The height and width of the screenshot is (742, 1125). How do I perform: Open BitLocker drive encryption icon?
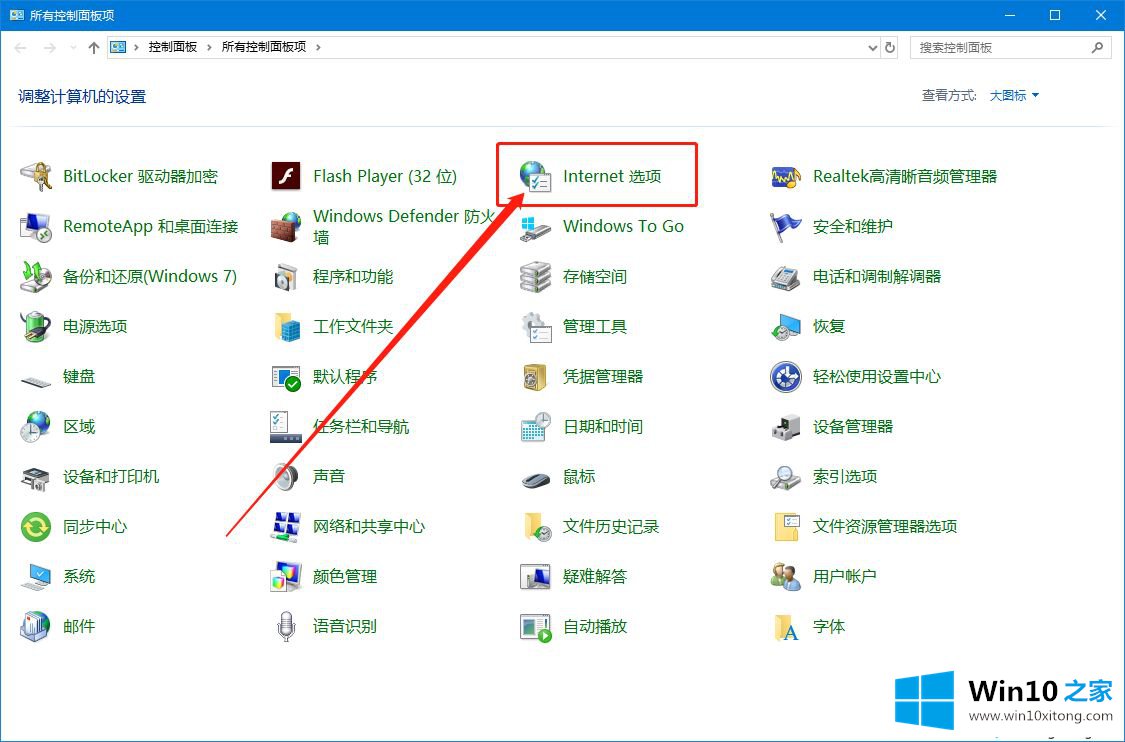click(x=36, y=177)
